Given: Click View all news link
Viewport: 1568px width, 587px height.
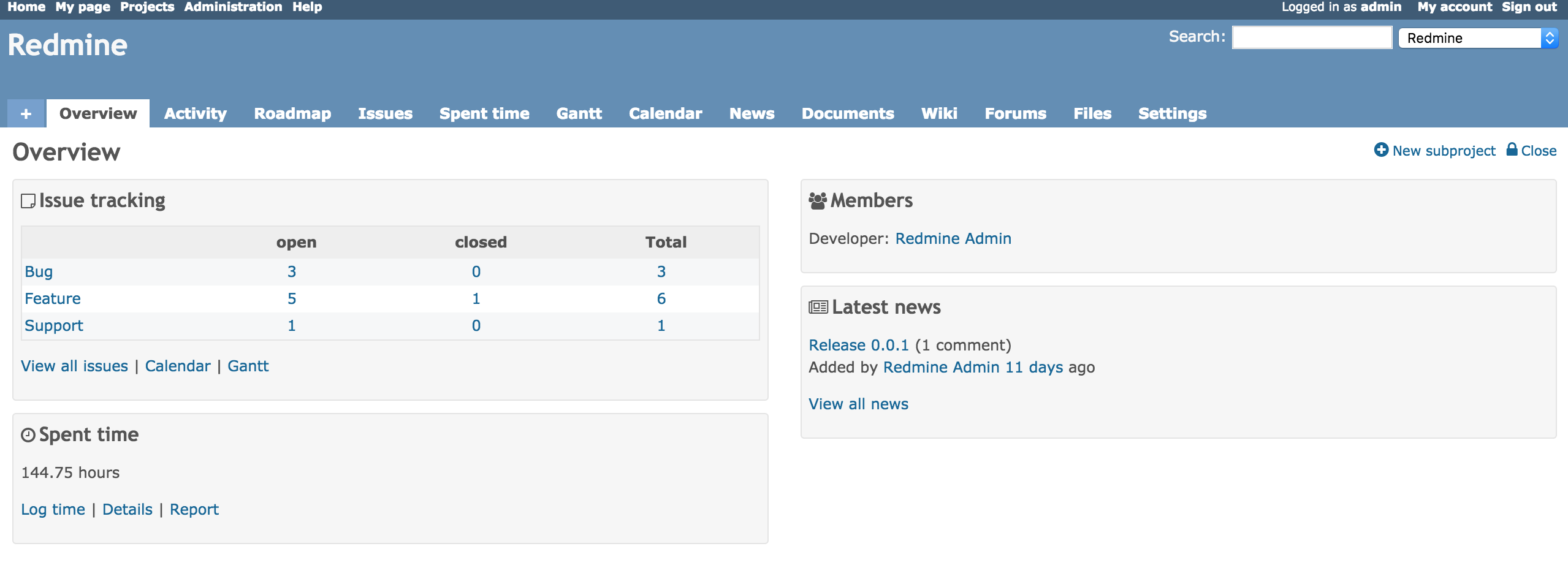Looking at the screenshot, I should pyautogui.click(x=859, y=404).
